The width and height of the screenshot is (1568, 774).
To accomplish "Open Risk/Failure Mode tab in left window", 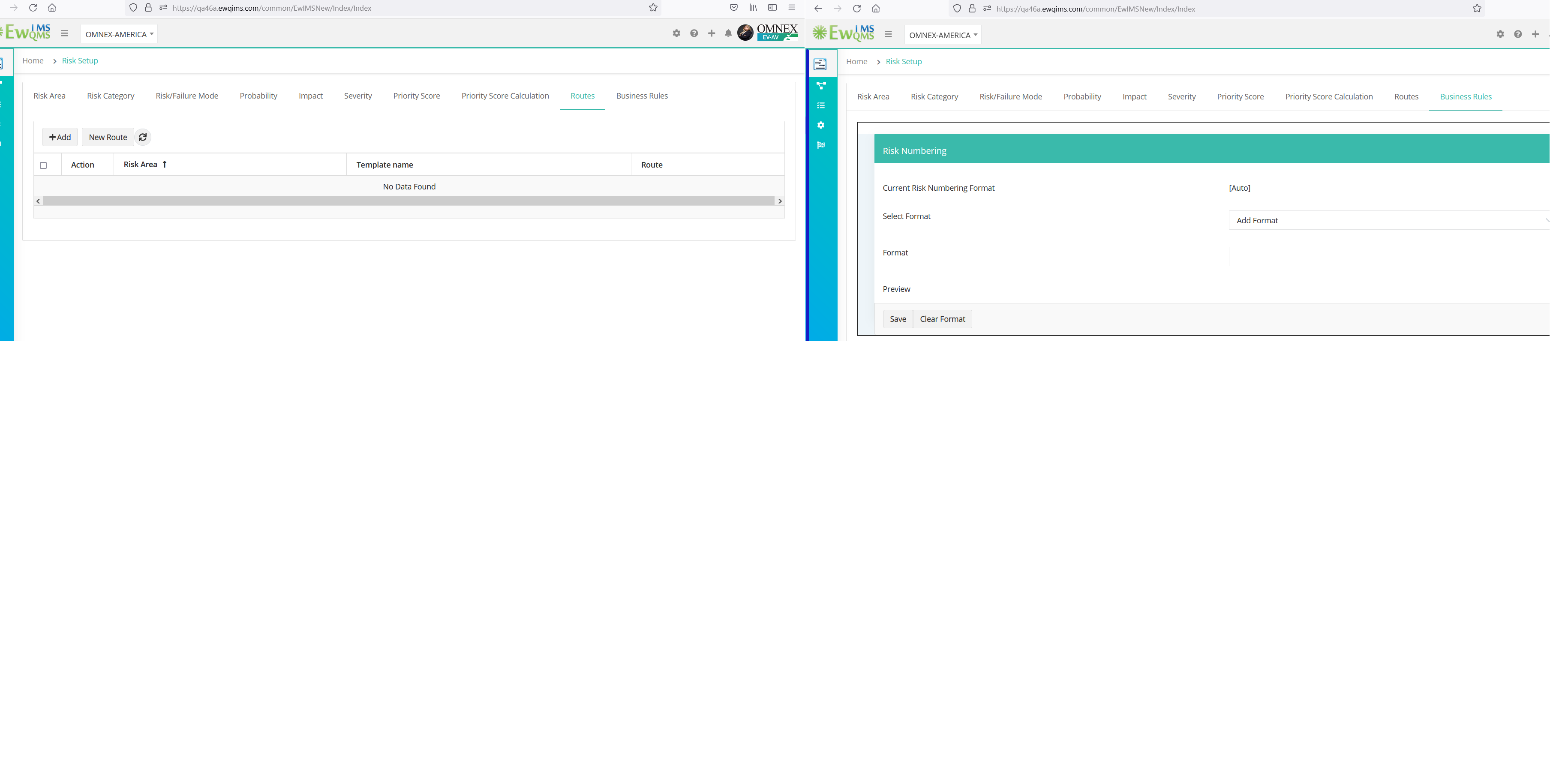I will pyautogui.click(x=187, y=96).
